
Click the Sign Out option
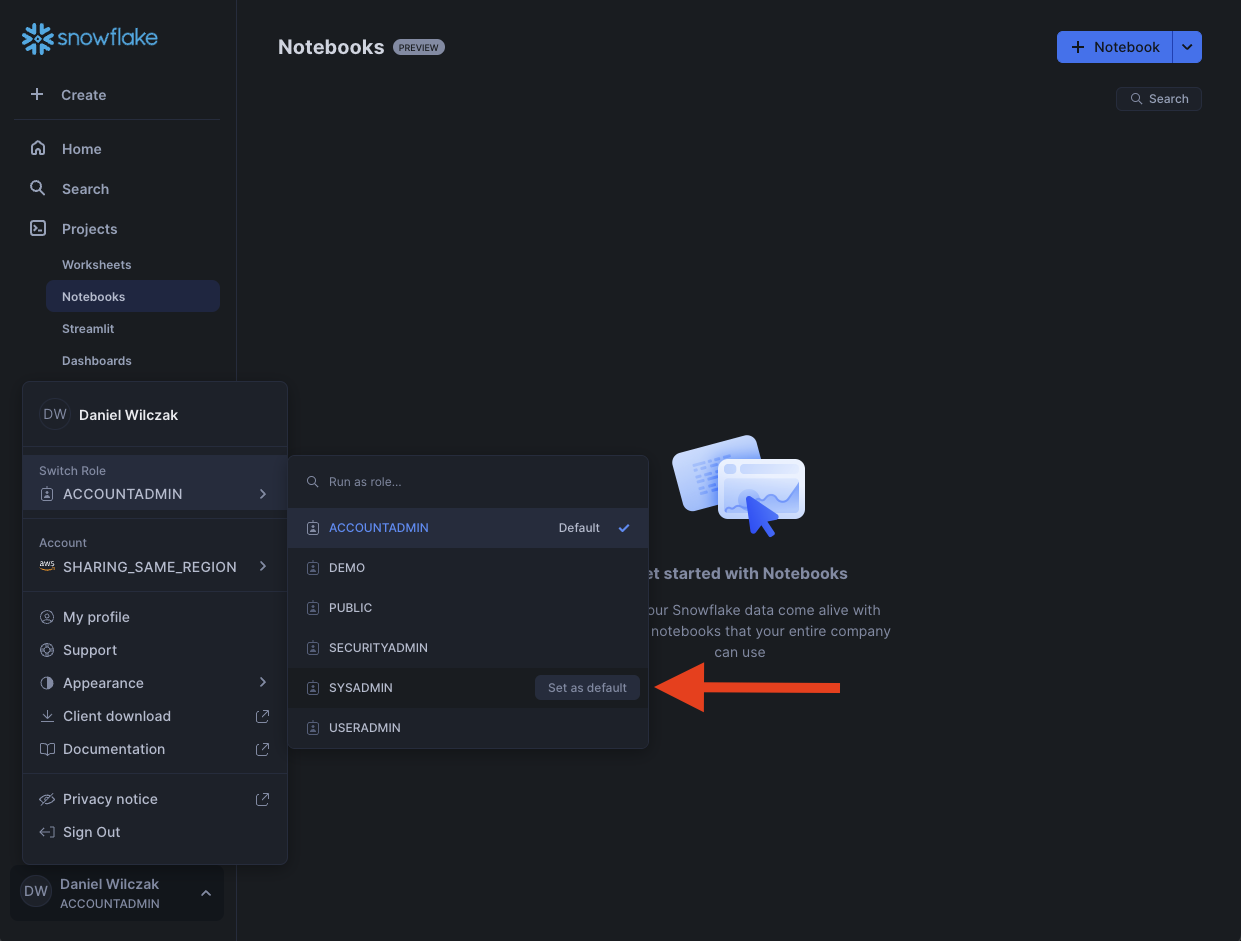155,832
